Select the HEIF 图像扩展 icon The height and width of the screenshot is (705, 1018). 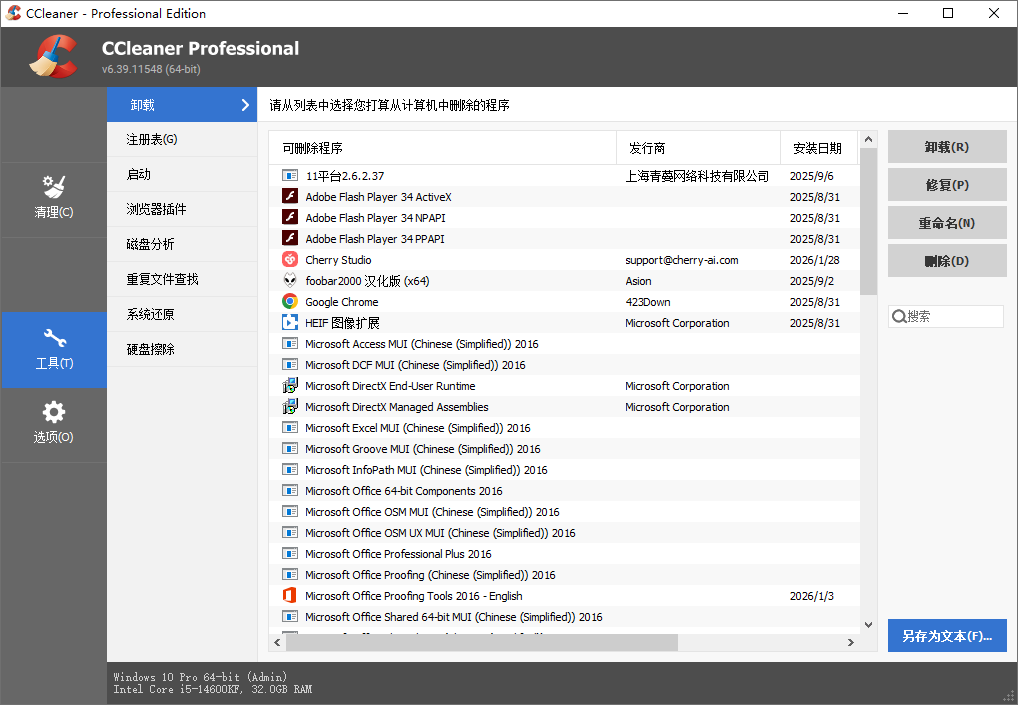290,323
